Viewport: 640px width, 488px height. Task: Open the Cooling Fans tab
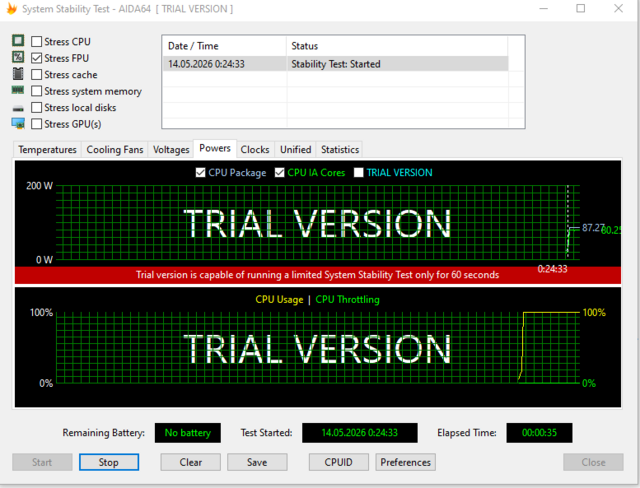click(x=115, y=150)
